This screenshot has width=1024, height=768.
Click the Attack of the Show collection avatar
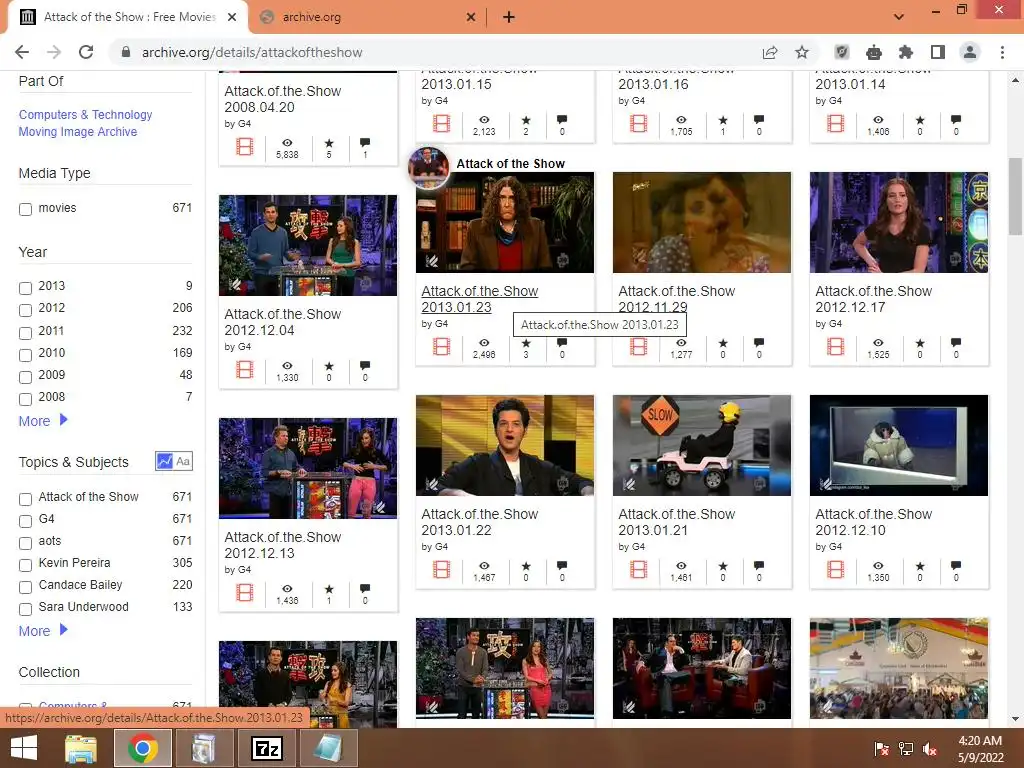[x=428, y=166]
